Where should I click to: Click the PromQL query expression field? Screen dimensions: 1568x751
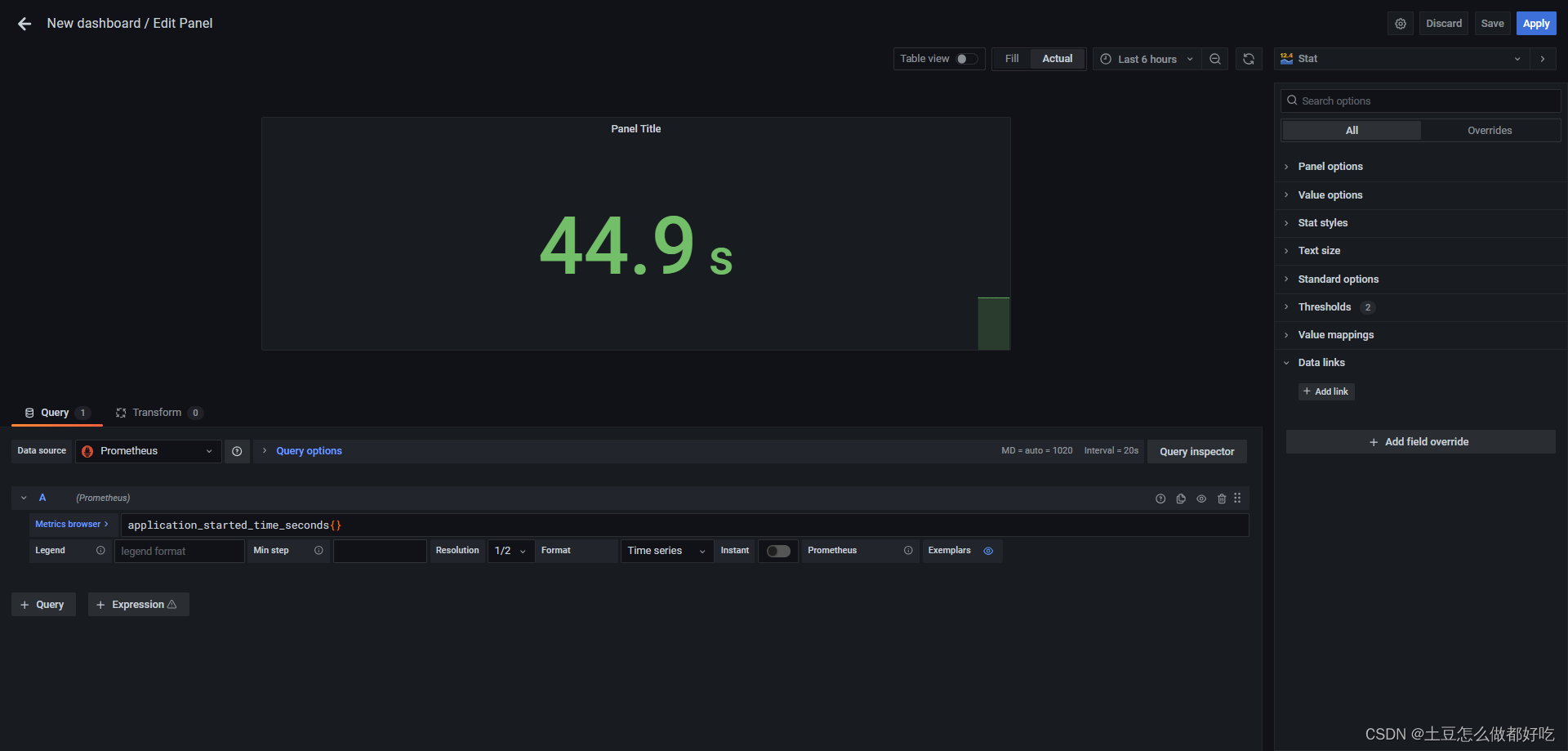tap(684, 525)
